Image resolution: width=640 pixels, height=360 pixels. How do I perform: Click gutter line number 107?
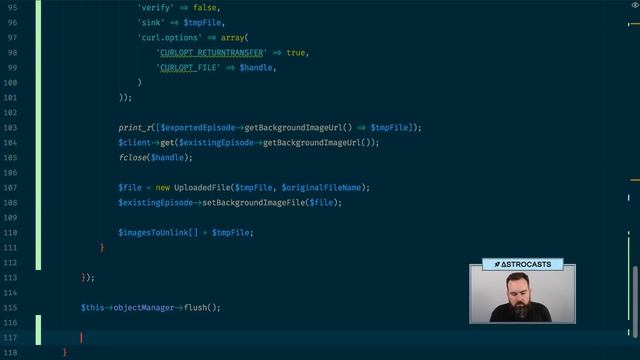pyautogui.click(x=11, y=187)
